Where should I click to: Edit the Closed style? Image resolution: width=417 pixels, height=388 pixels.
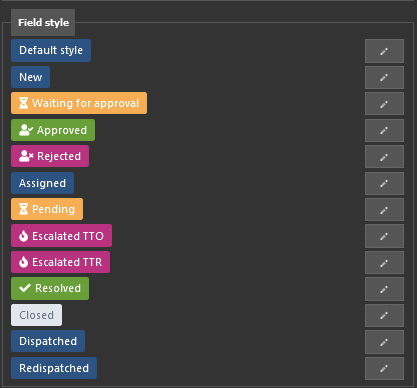[384, 315]
